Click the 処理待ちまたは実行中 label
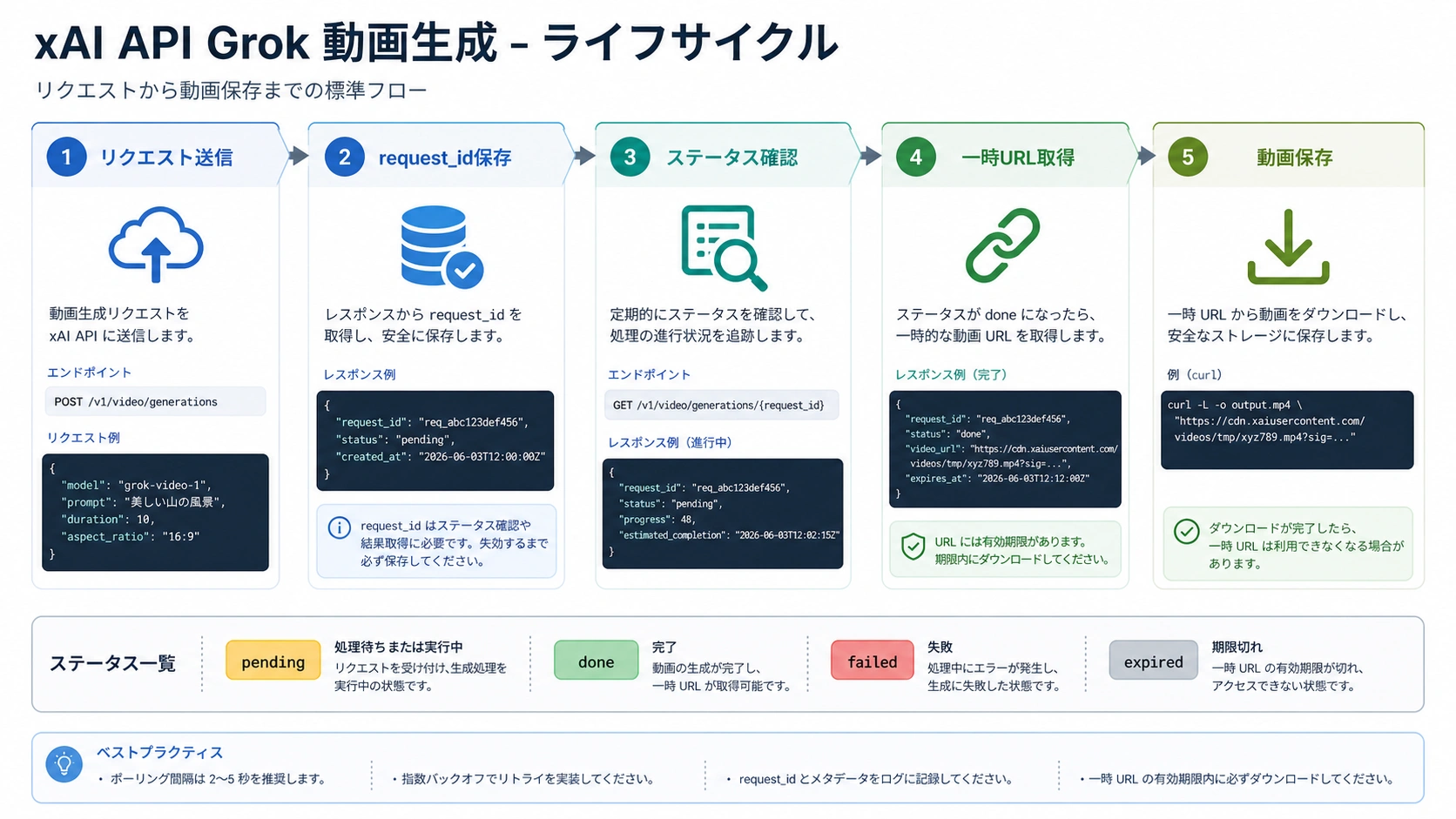The height and width of the screenshot is (819, 1456). 399,647
